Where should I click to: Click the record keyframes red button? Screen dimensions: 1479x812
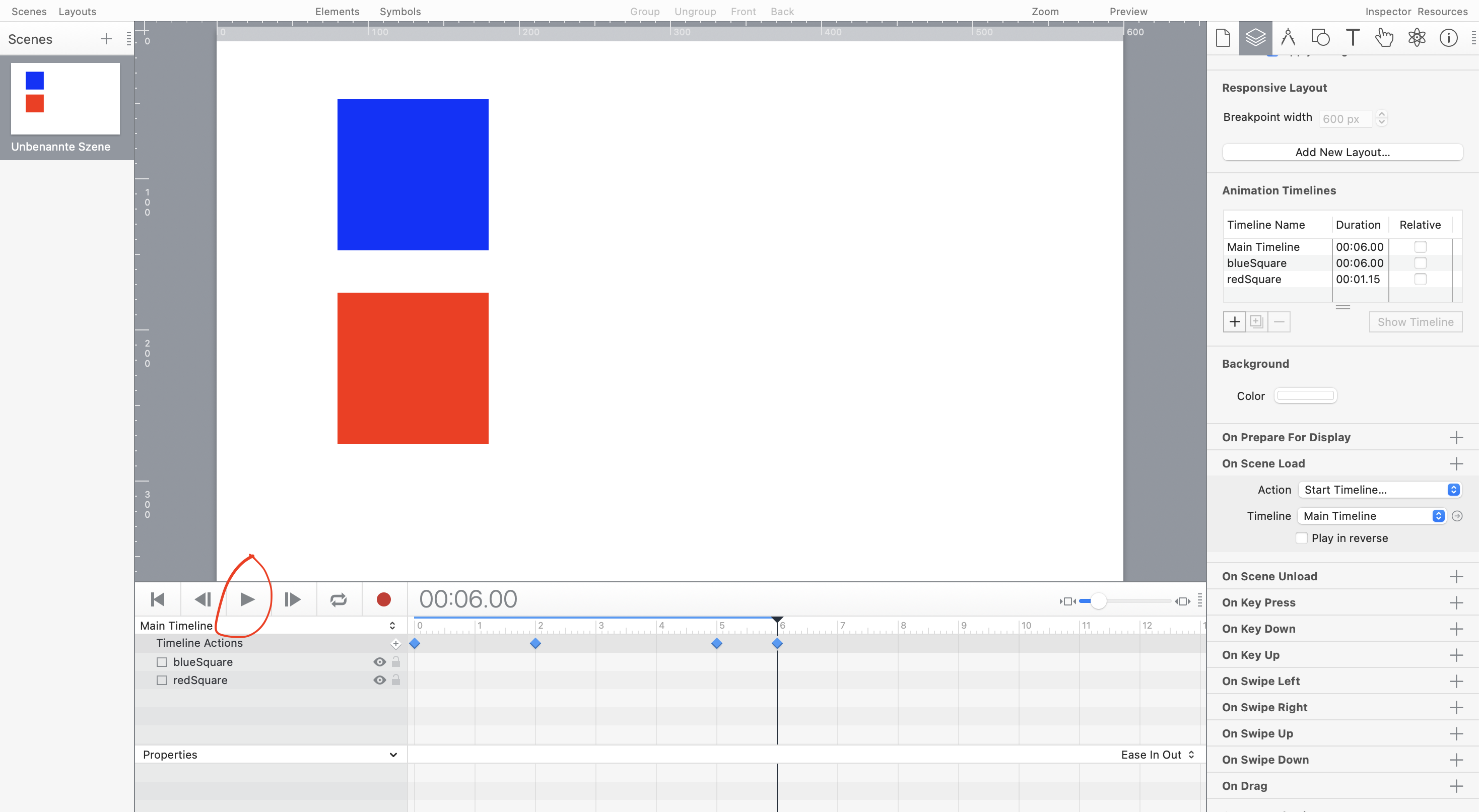(x=383, y=599)
